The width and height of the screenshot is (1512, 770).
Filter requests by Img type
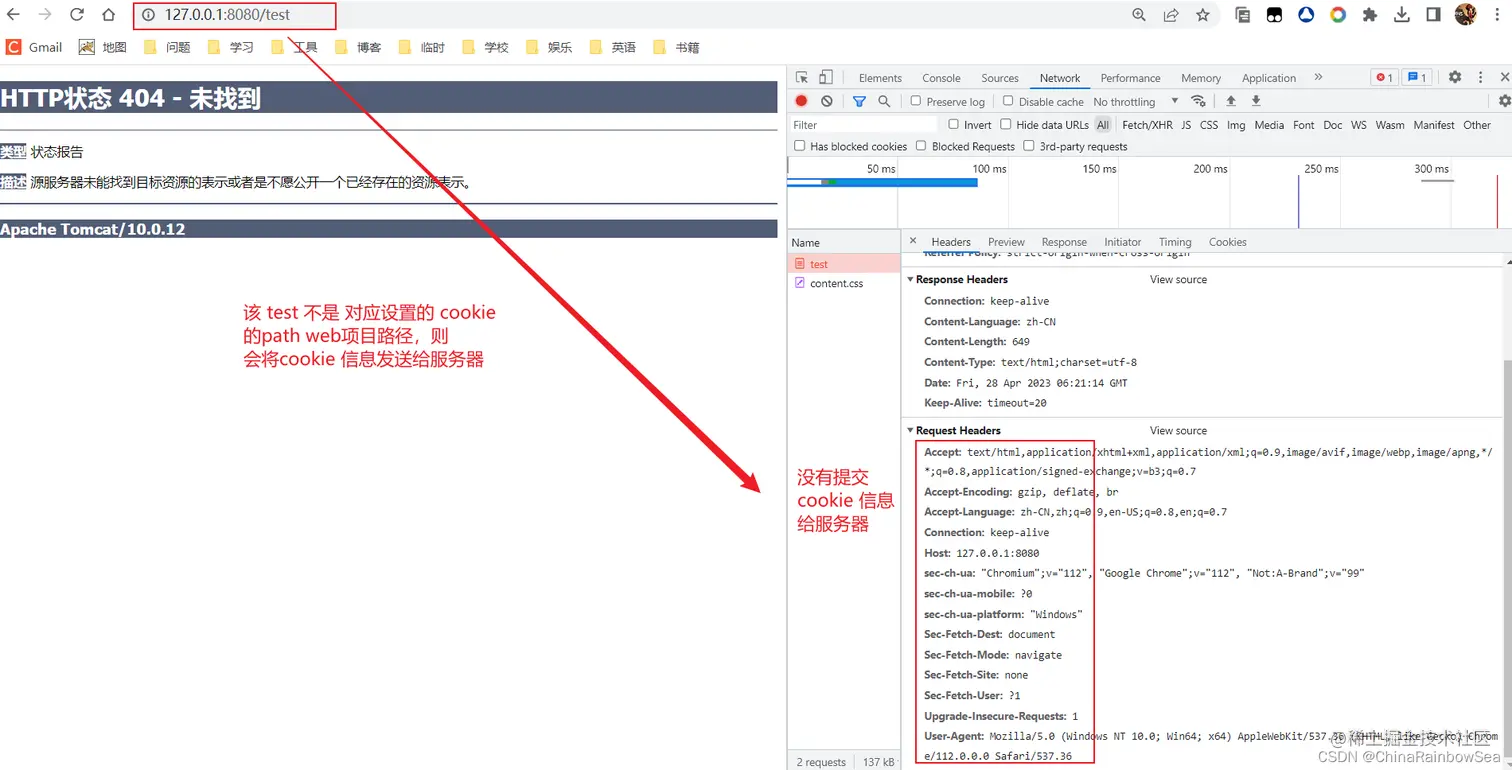coord(1236,125)
